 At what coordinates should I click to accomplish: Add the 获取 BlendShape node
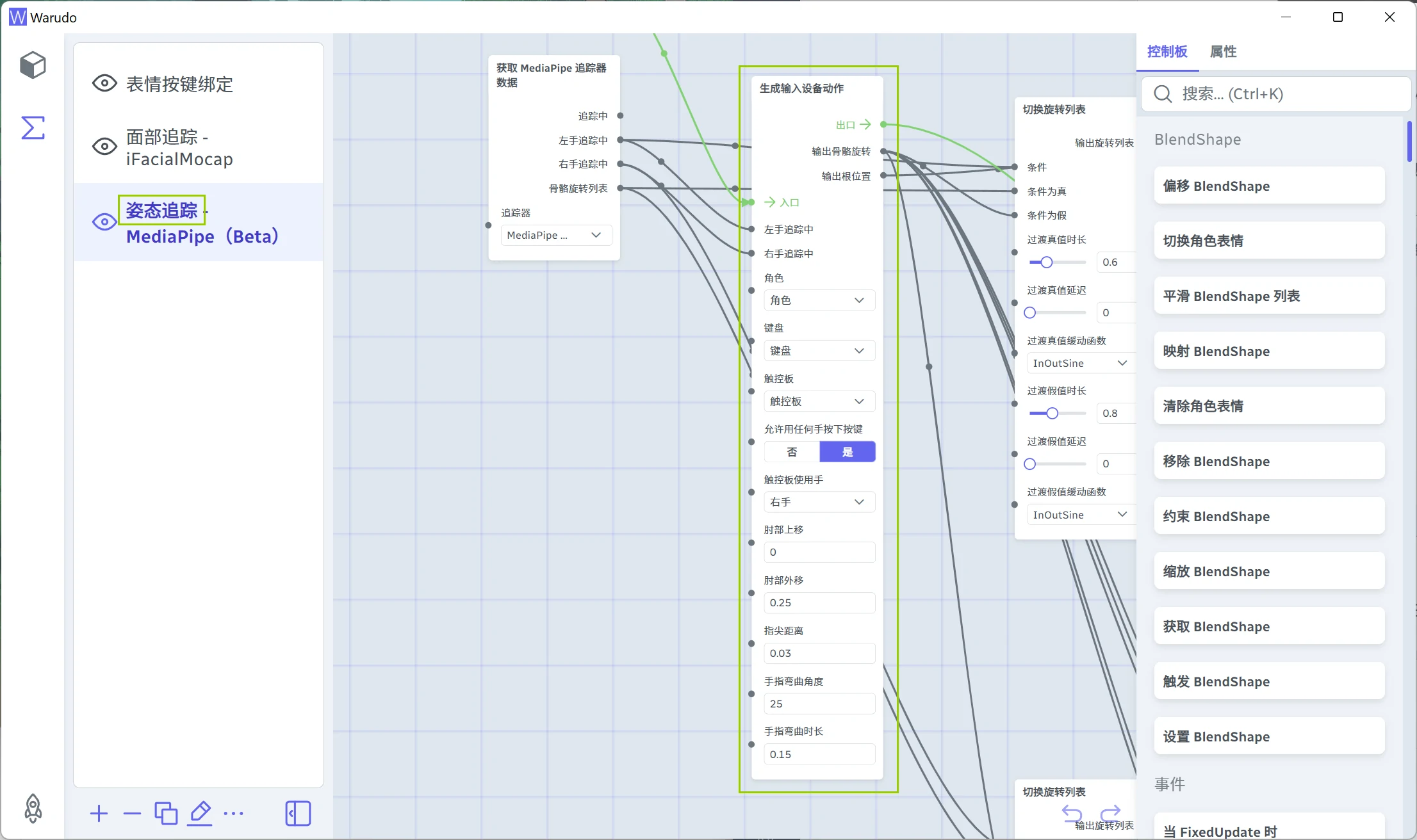(1269, 626)
